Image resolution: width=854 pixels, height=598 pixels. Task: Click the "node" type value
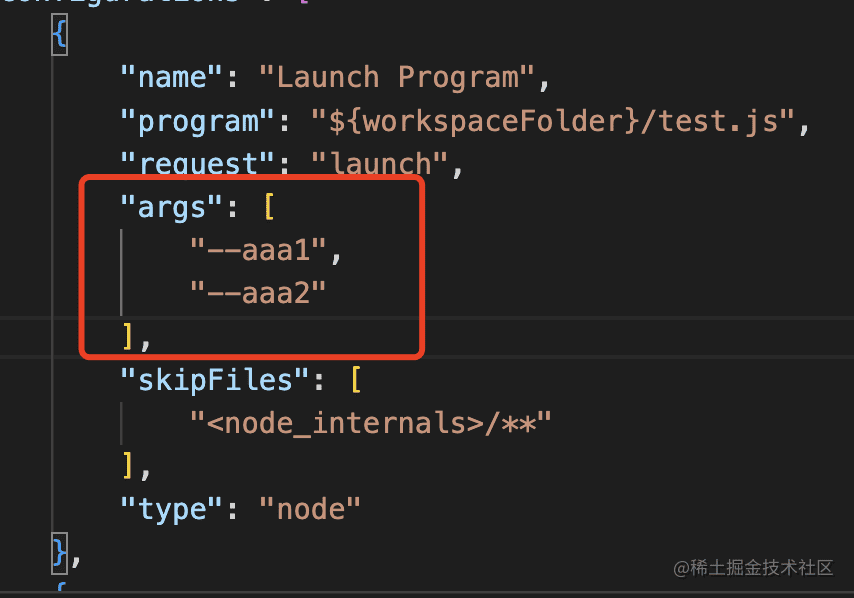[x=309, y=508]
